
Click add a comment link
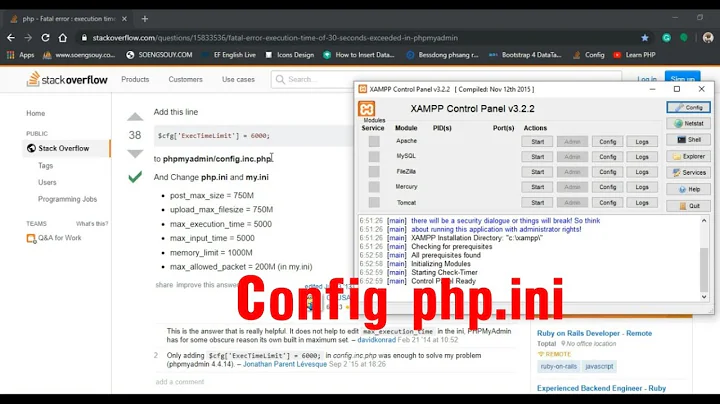click(180, 382)
